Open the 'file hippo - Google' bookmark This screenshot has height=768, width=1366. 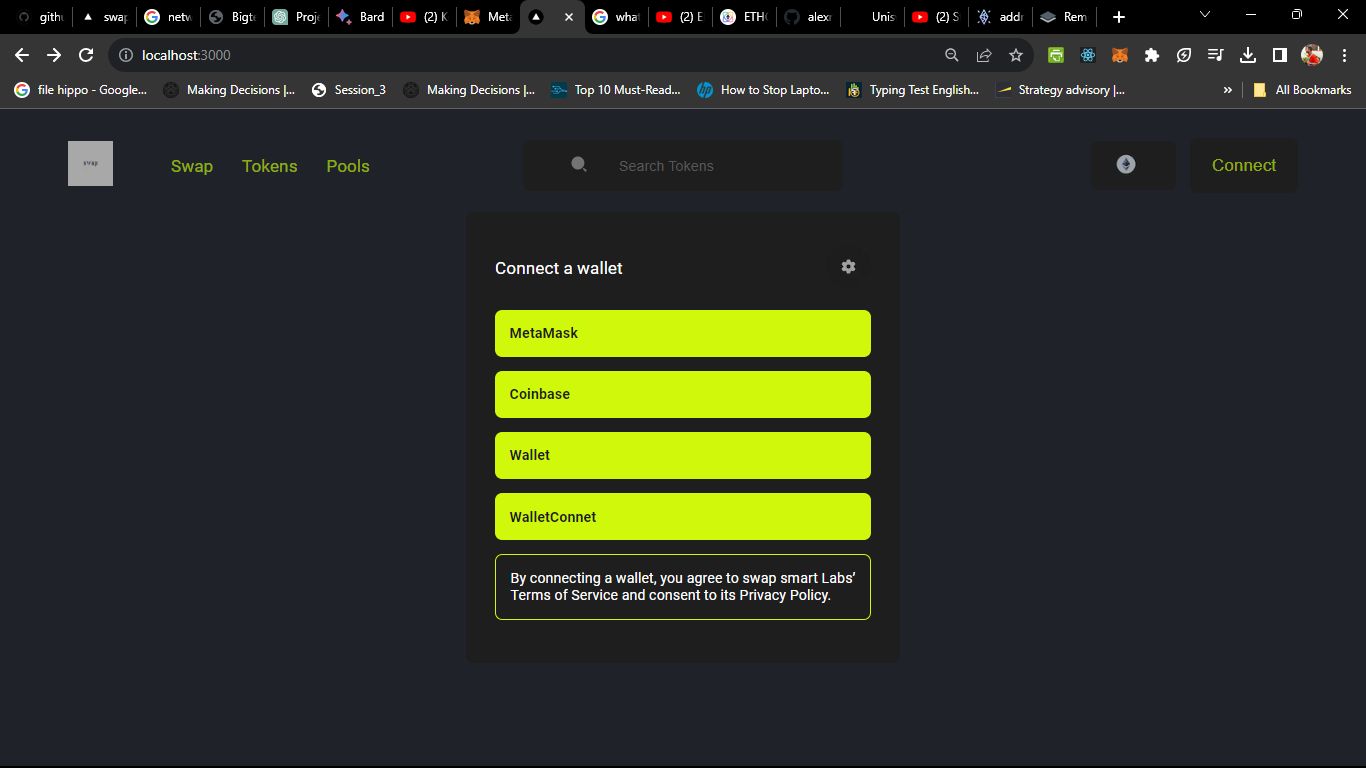pyautogui.click(x=80, y=90)
